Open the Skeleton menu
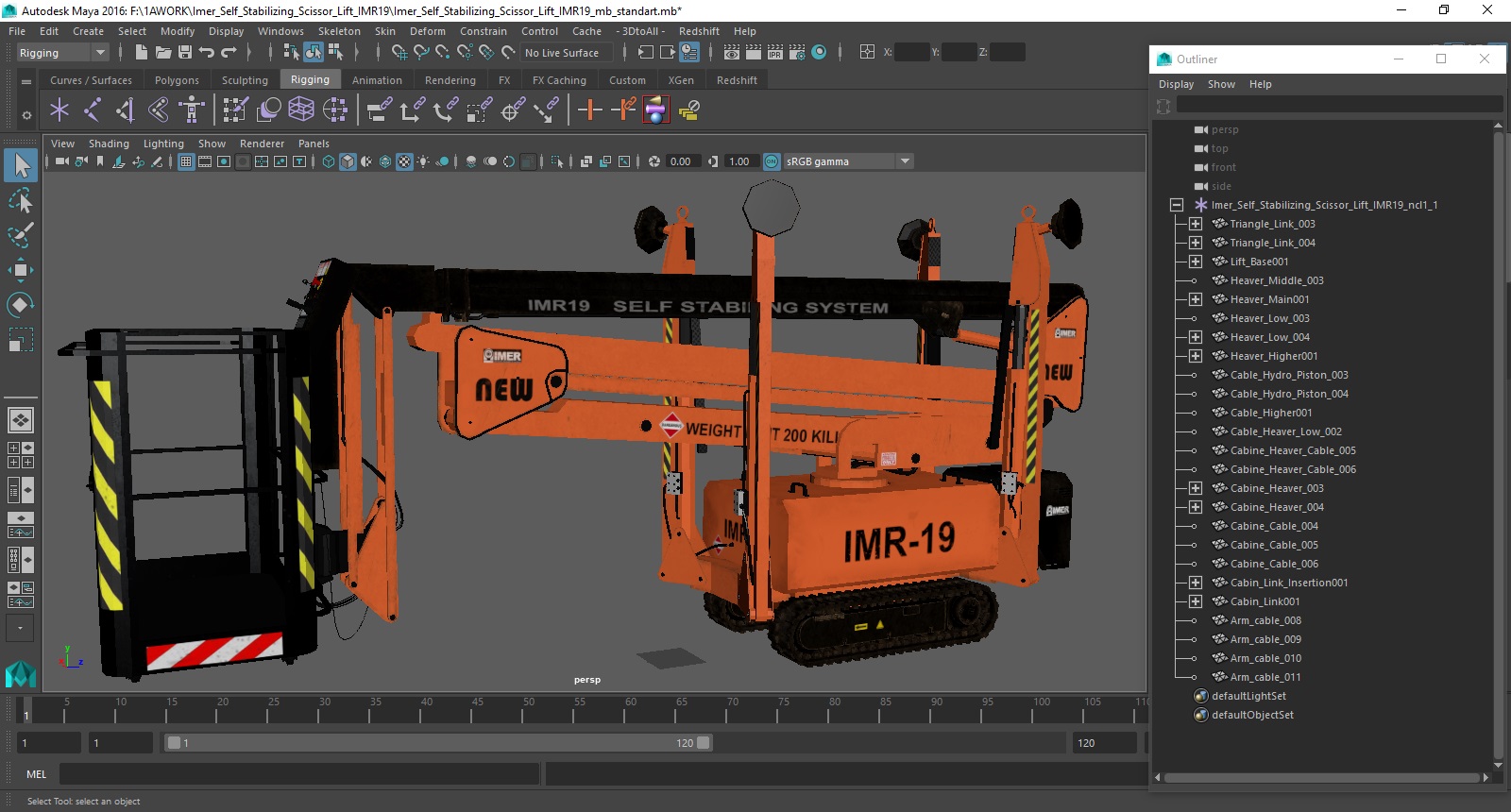Screen dimensions: 1511x812 coord(339,31)
